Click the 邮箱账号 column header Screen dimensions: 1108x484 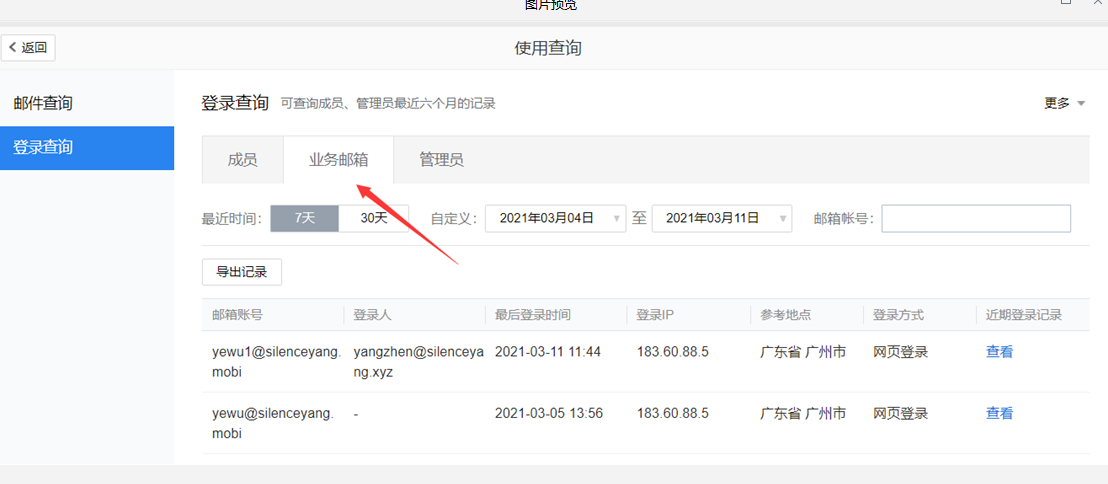pyautogui.click(x=238, y=315)
